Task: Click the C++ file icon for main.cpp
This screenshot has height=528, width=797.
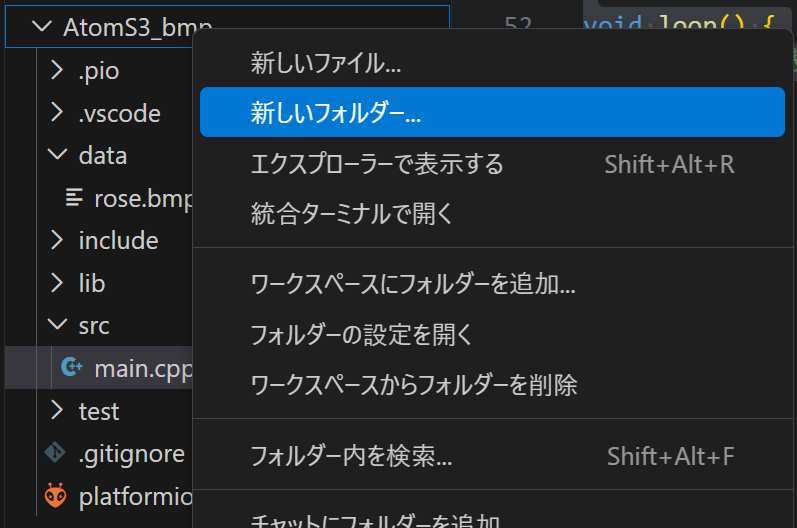Action: [72, 368]
